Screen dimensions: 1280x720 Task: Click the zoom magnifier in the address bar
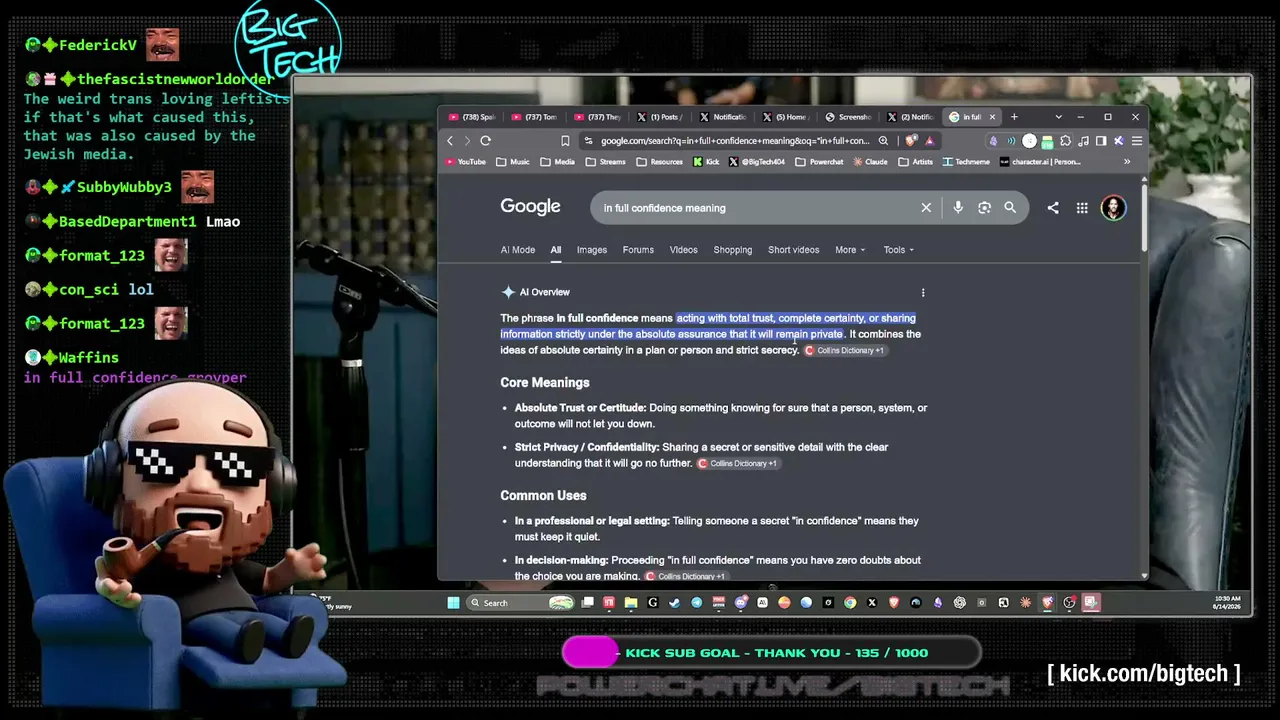(883, 141)
